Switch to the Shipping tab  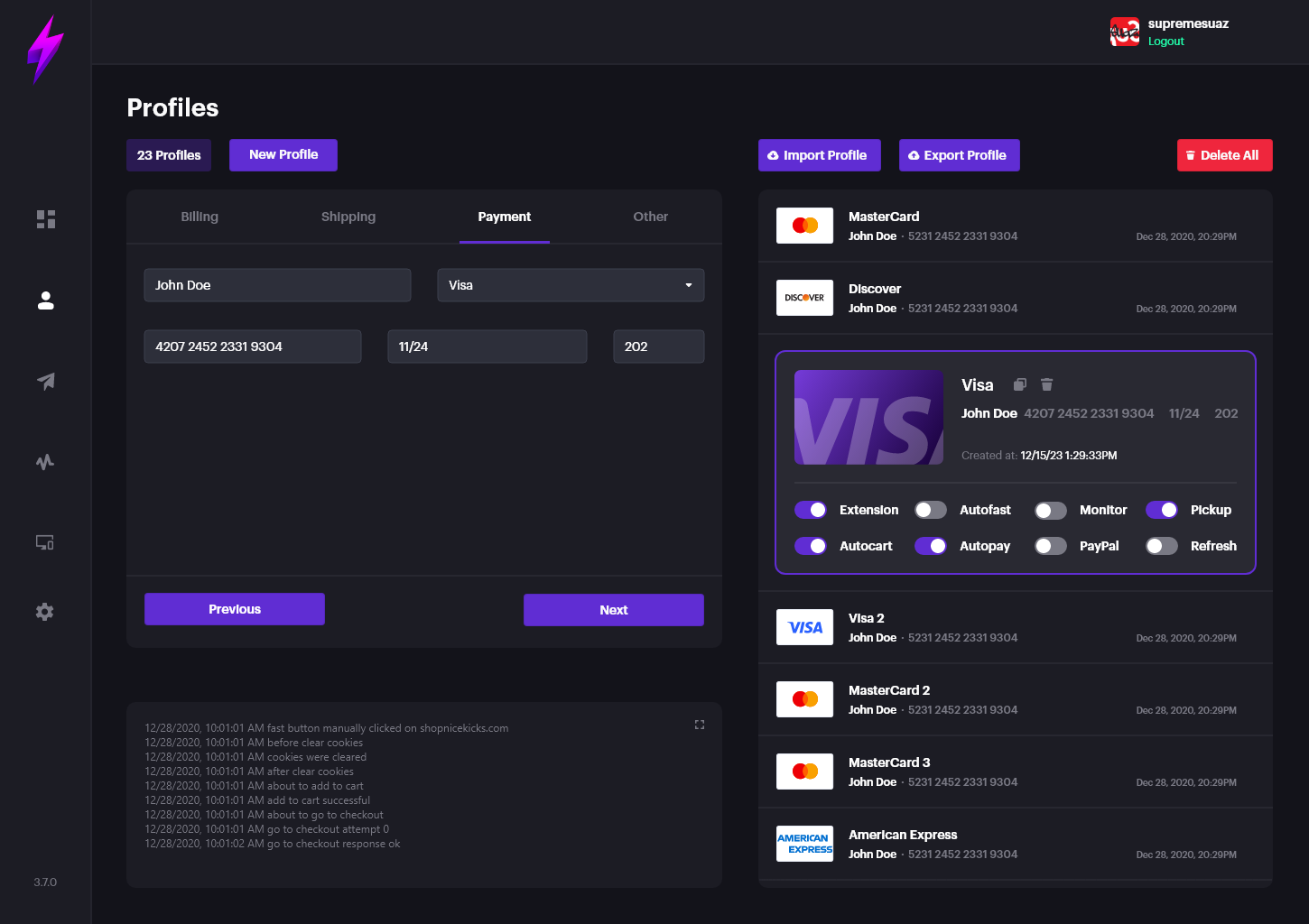coord(348,217)
